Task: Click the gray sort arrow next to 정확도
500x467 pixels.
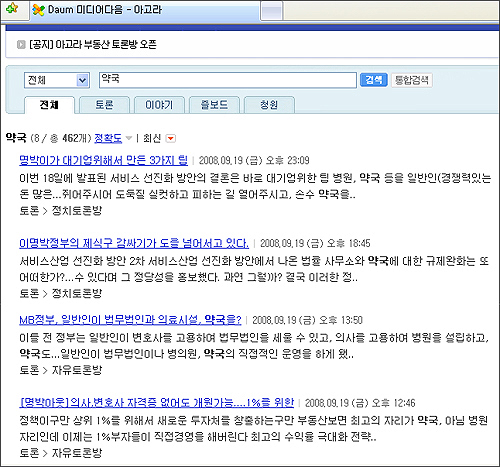Action: (x=129, y=138)
